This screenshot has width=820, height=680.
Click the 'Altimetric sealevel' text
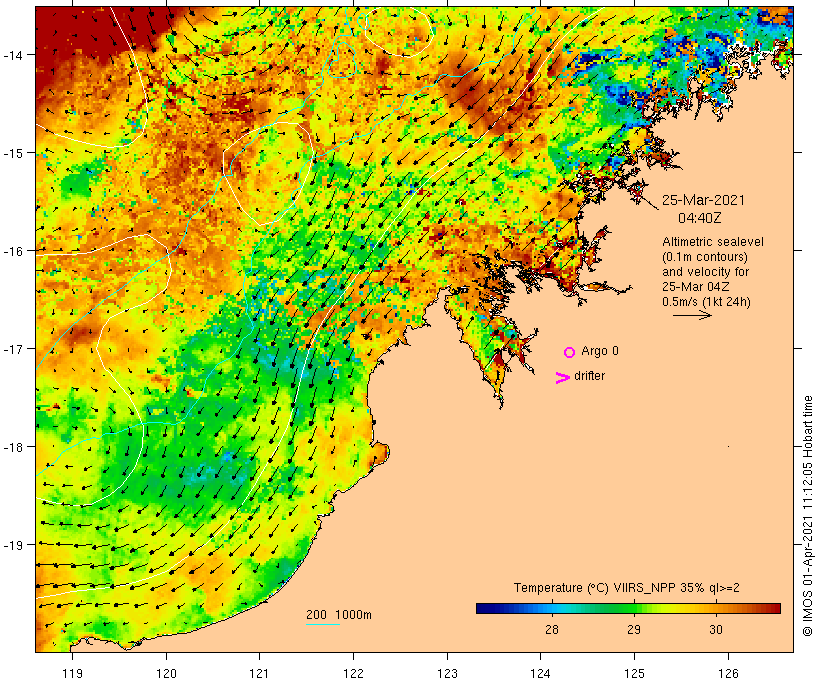pos(713,242)
